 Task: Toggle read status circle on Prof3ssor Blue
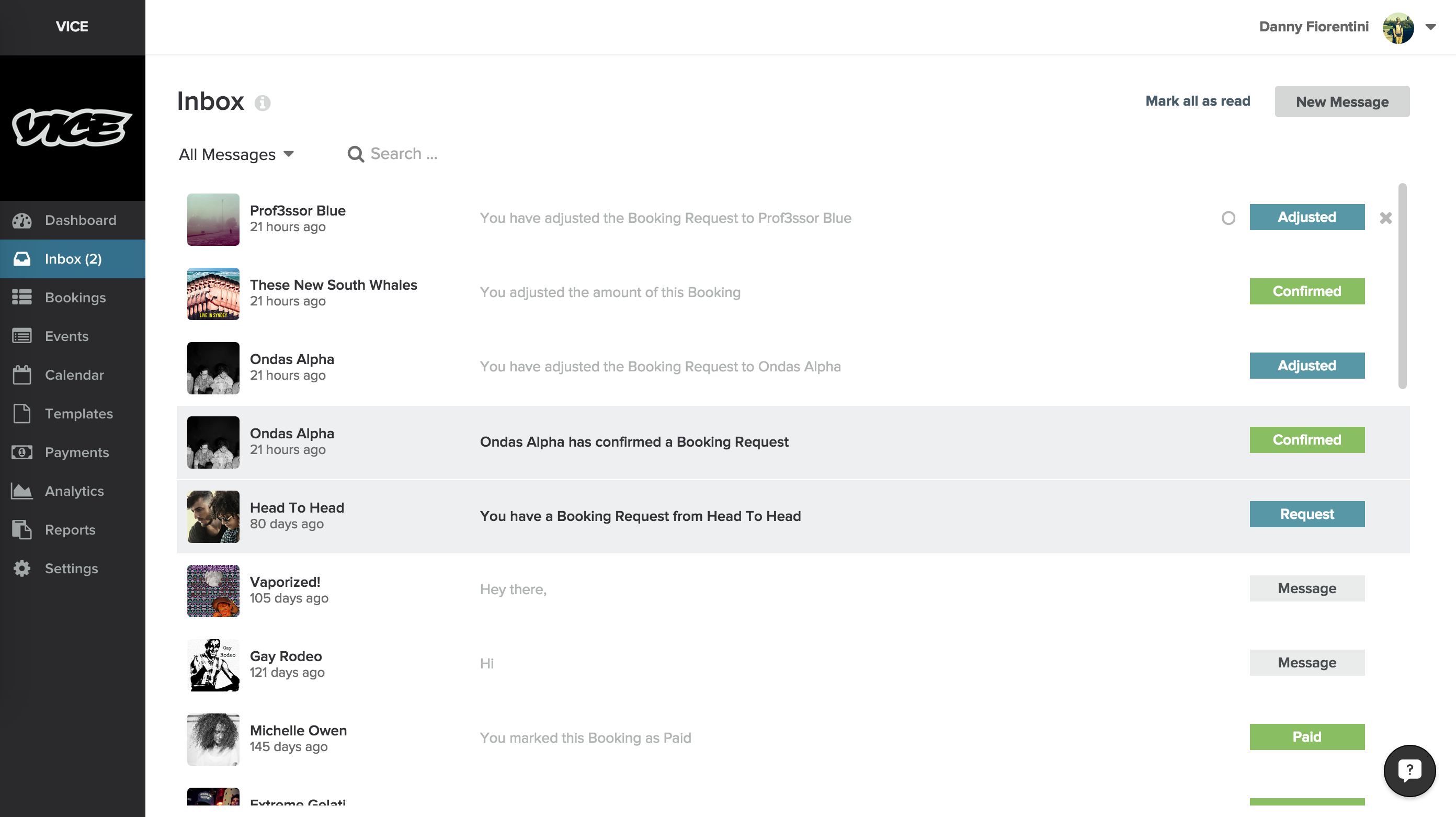(x=1227, y=218)
